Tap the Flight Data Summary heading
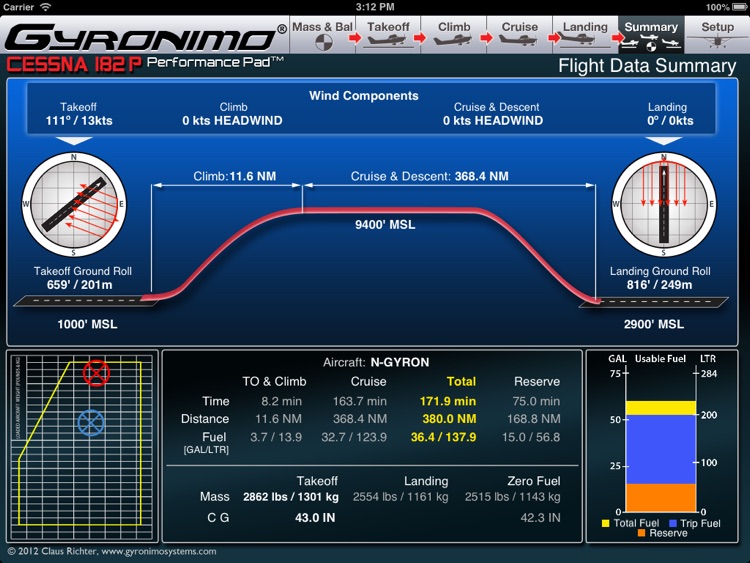The width and height of the screenshot is (750, 563). point(647,66)
